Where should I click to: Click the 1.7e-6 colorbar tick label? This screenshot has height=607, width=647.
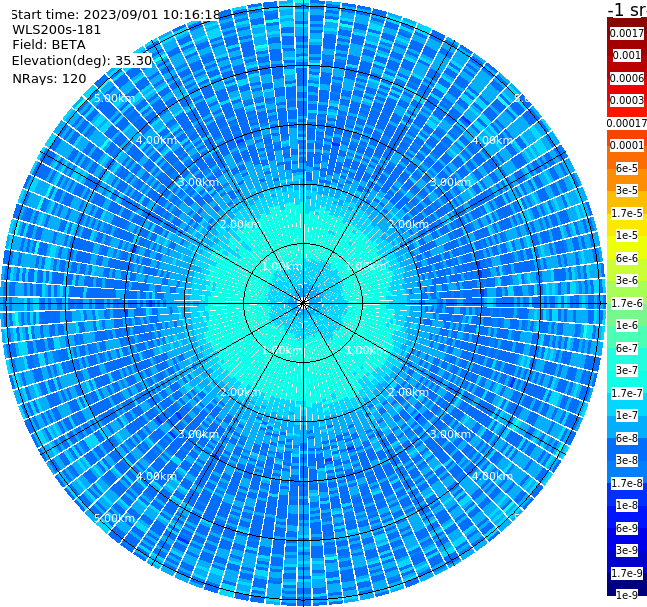point(627,303)
